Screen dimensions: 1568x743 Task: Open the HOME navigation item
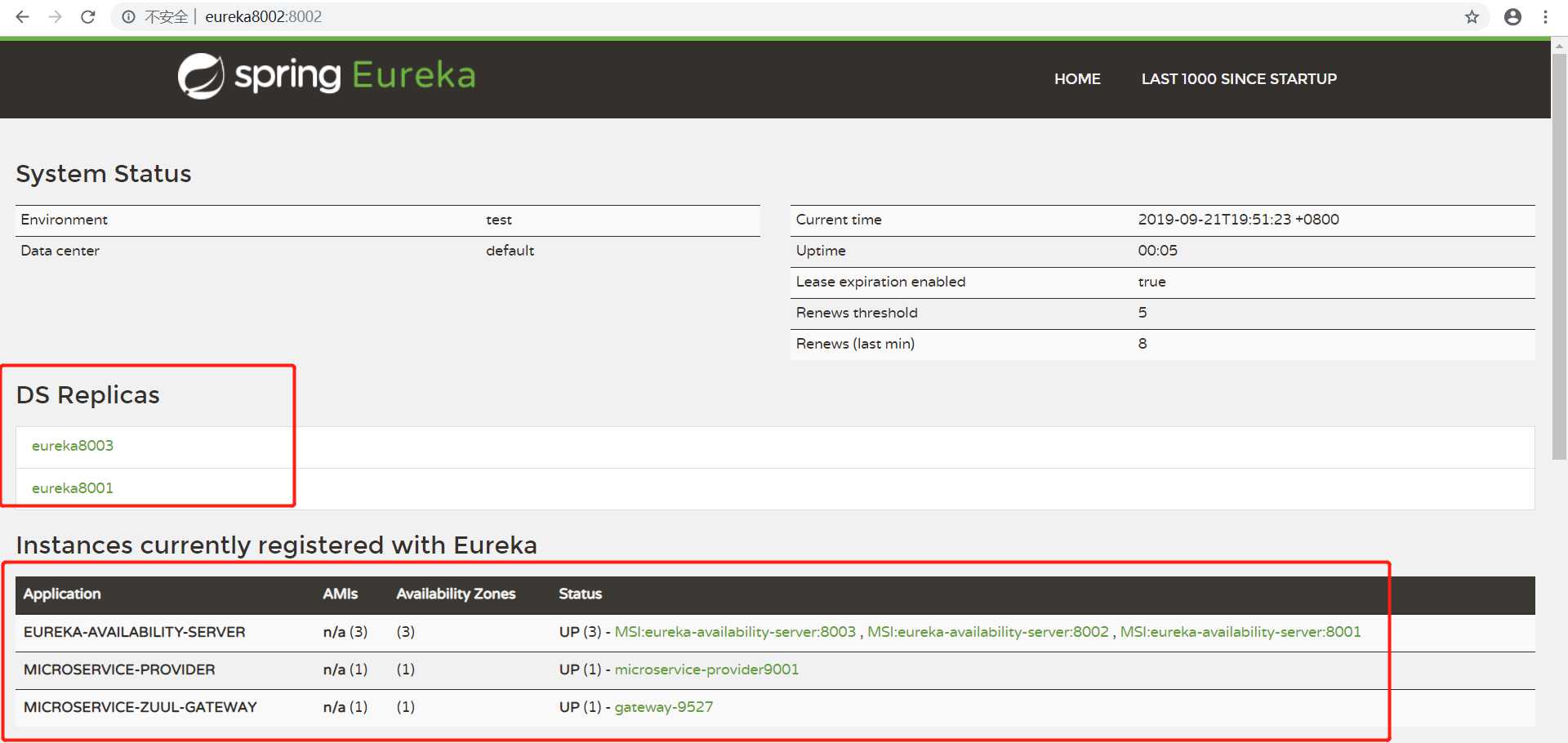pyautogui.click(x=1077, y=78)
